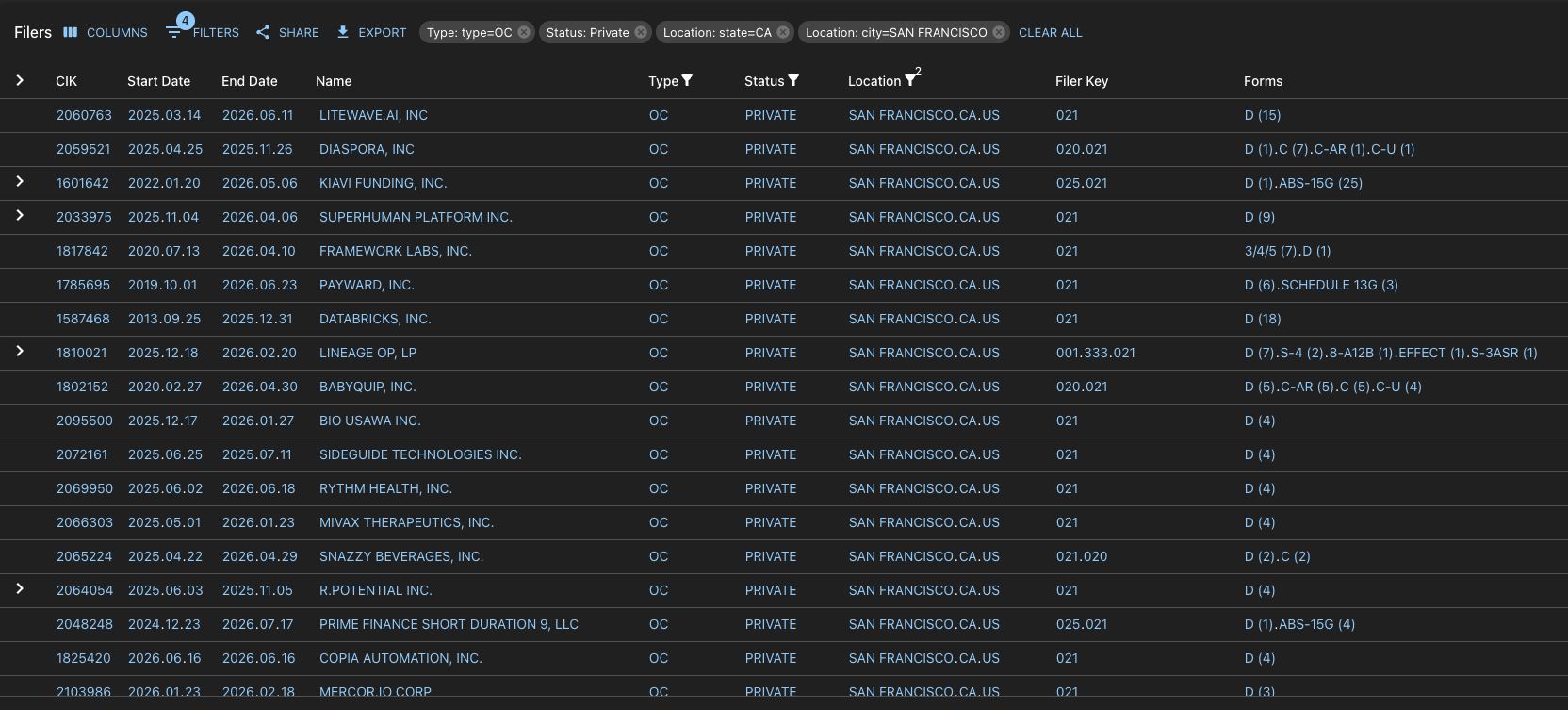
Task: Remove the Location: state=CA filter chip
Action: (783, 32)
